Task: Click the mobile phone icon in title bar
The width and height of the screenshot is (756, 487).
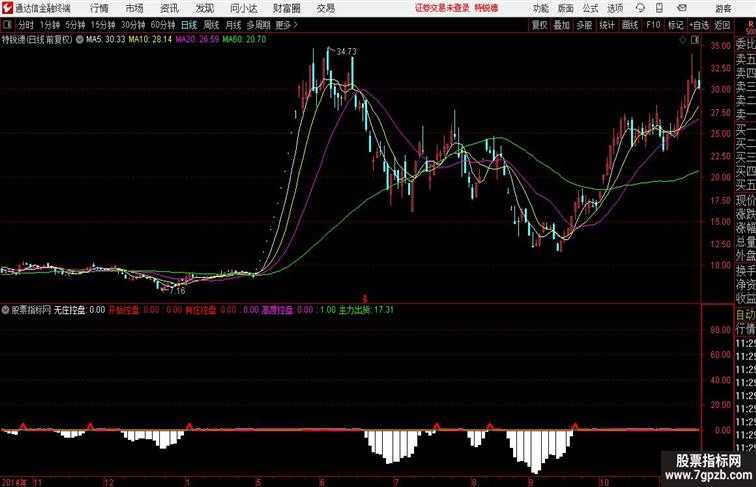Action: click(x=659, y=8)
